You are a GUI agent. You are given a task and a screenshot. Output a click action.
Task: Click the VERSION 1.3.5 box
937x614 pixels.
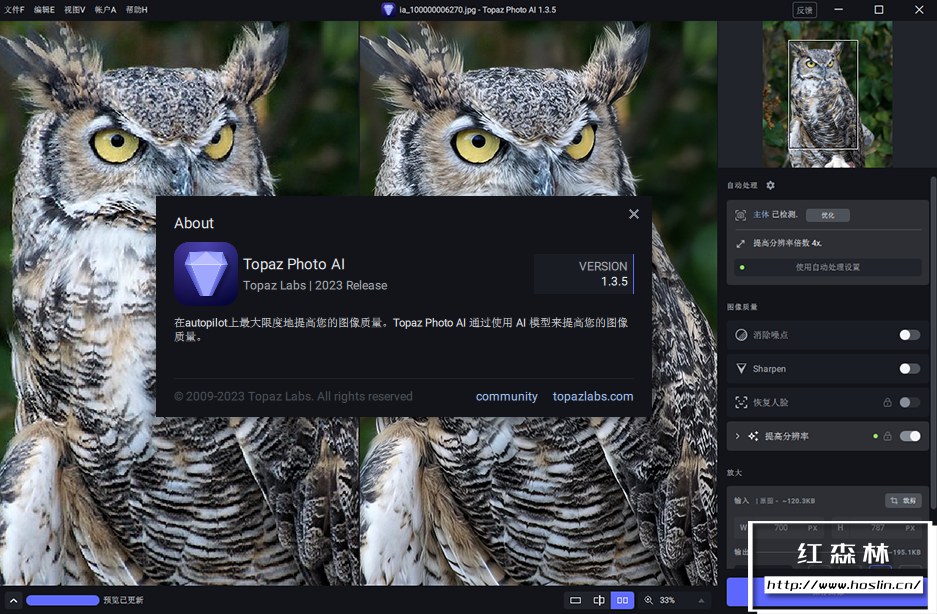coord(584,274)
